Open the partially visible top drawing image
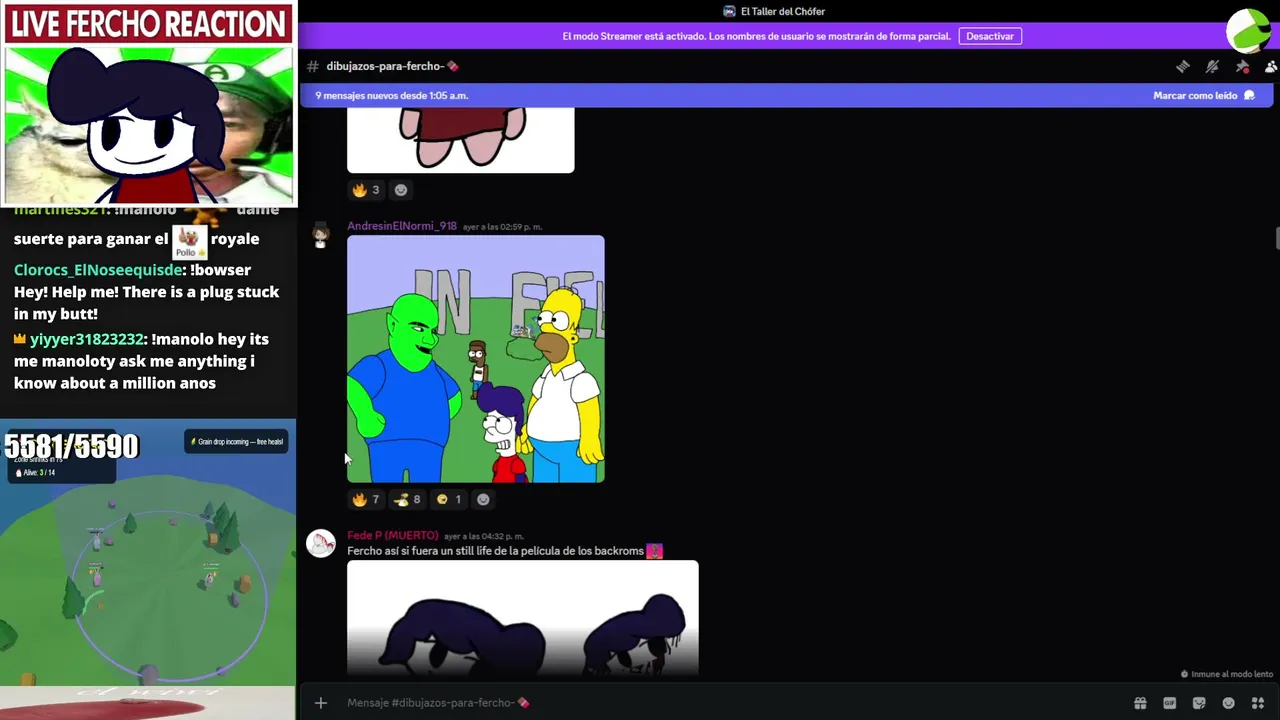 (461, 140)
